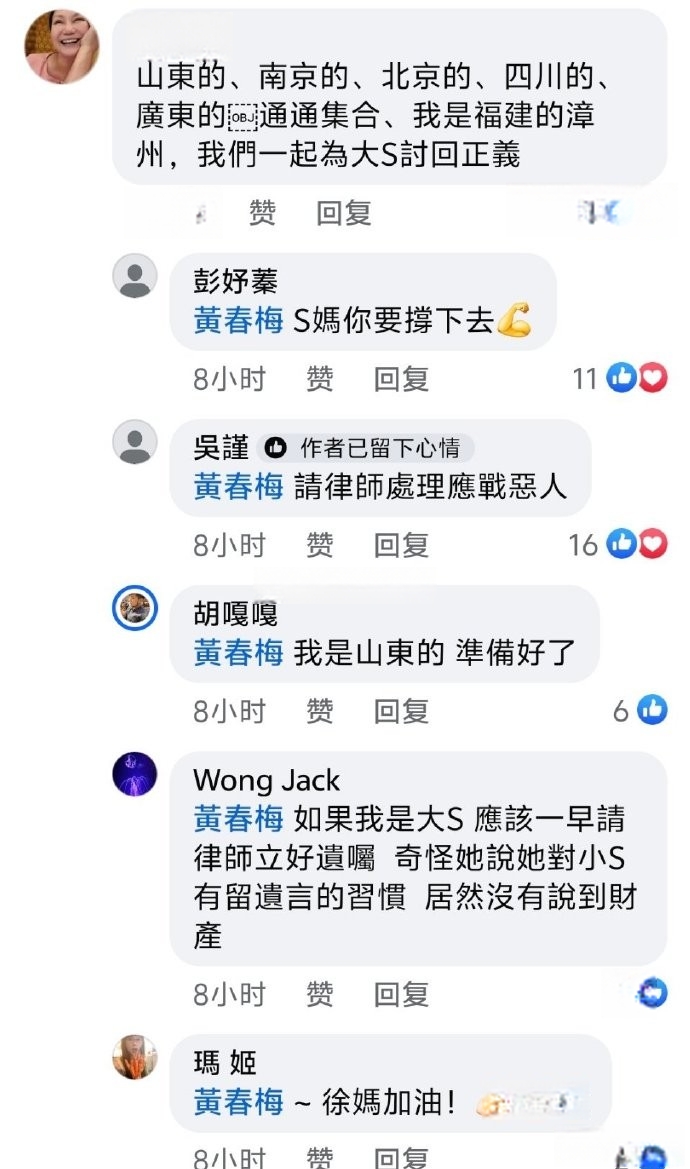This screenshot has height=1169, width=690.
Task: Click 黃春梅 mention in Wong Jack's comment
Action: point(238,819)
